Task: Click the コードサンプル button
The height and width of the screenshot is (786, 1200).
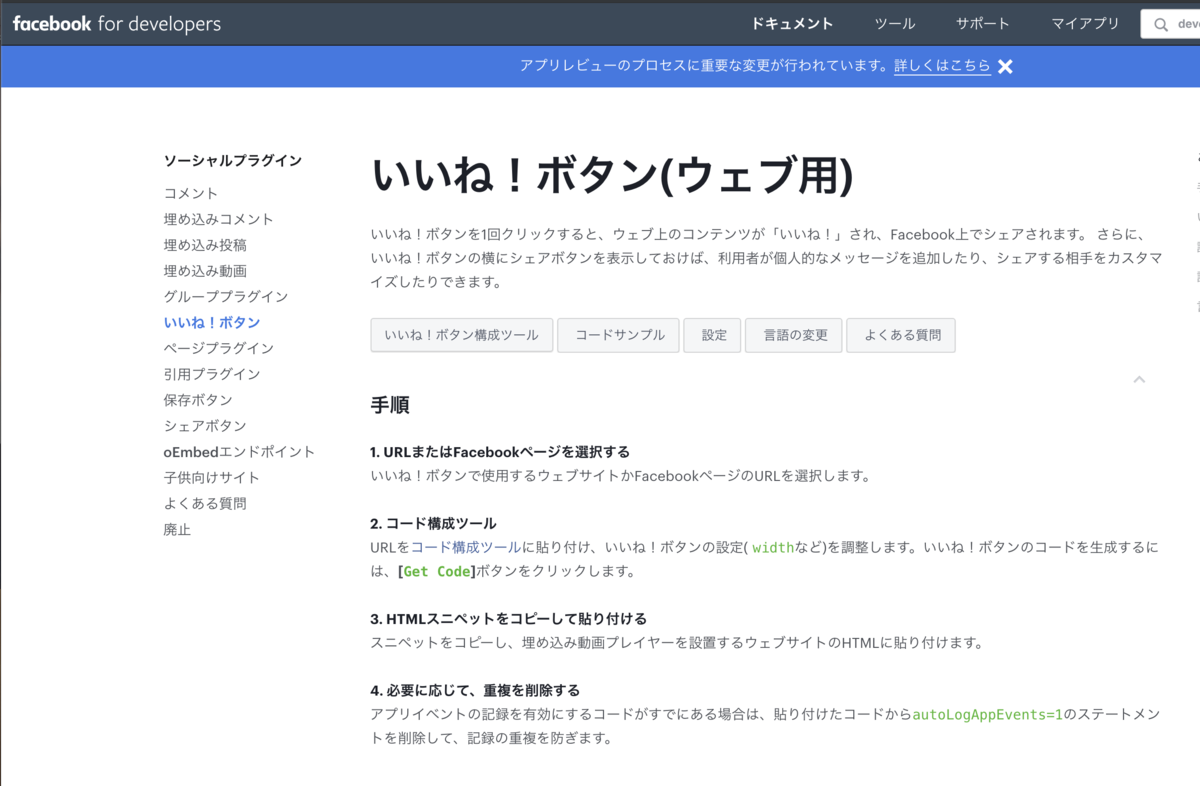Action: [x=617, y=335]
